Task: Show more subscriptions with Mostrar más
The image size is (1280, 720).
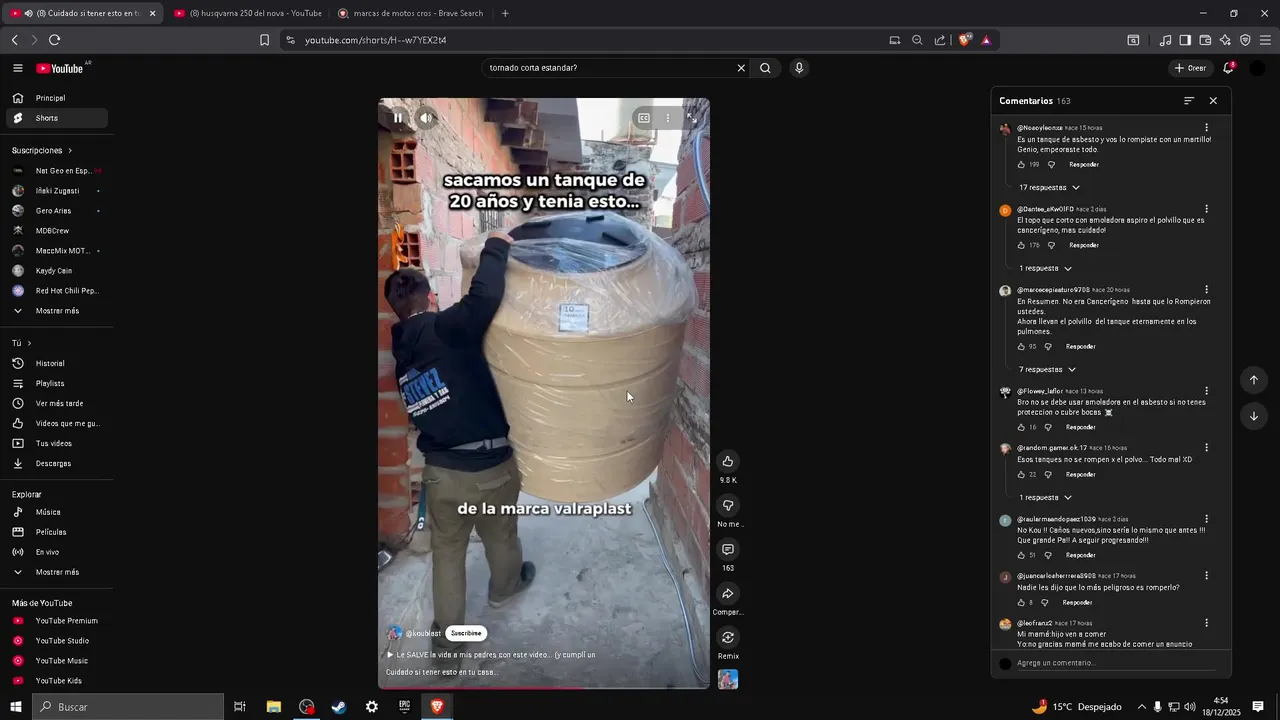Action: click(x=57, y=311)
